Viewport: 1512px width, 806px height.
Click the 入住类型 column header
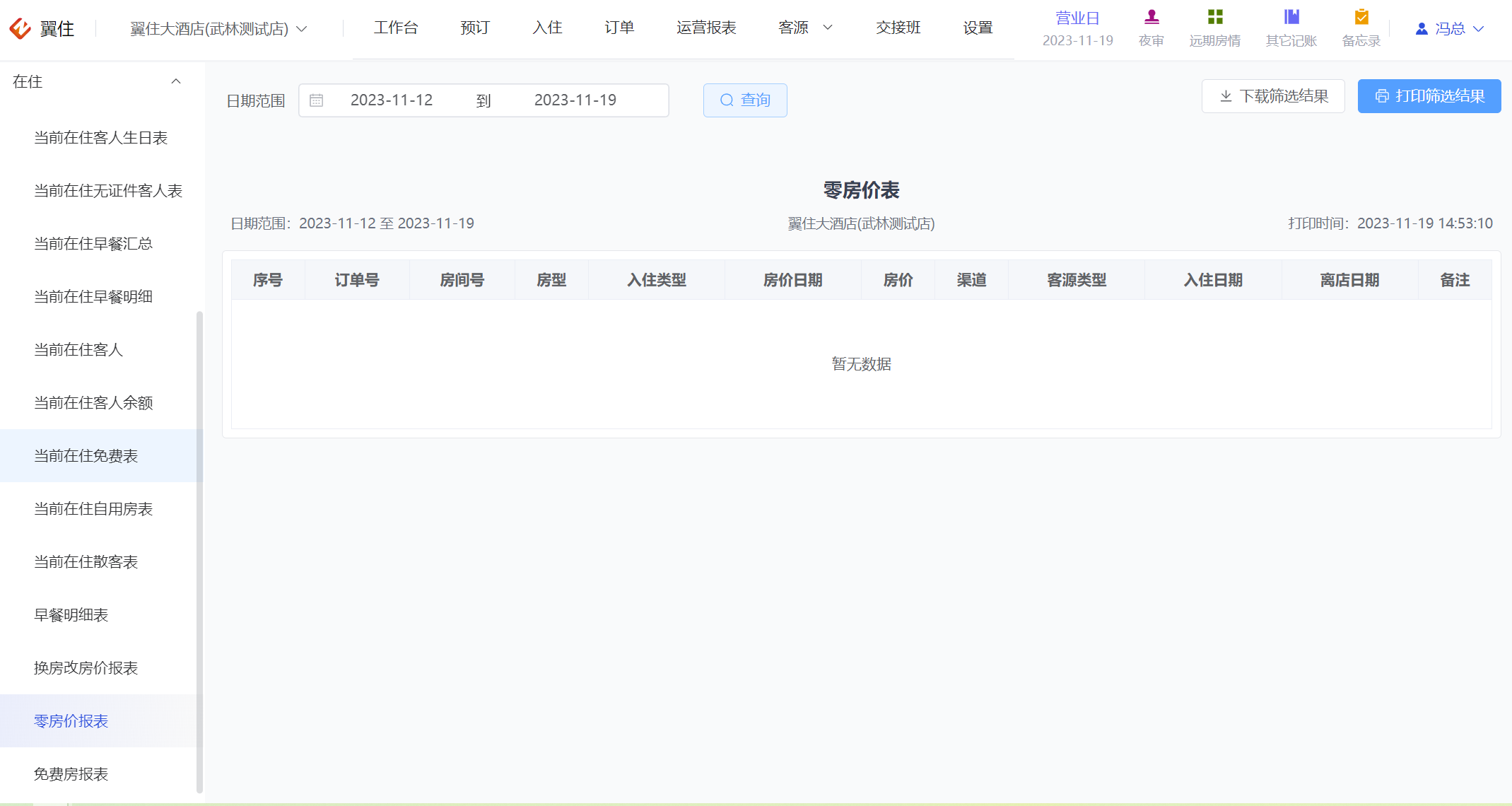[x=657, y=280]
